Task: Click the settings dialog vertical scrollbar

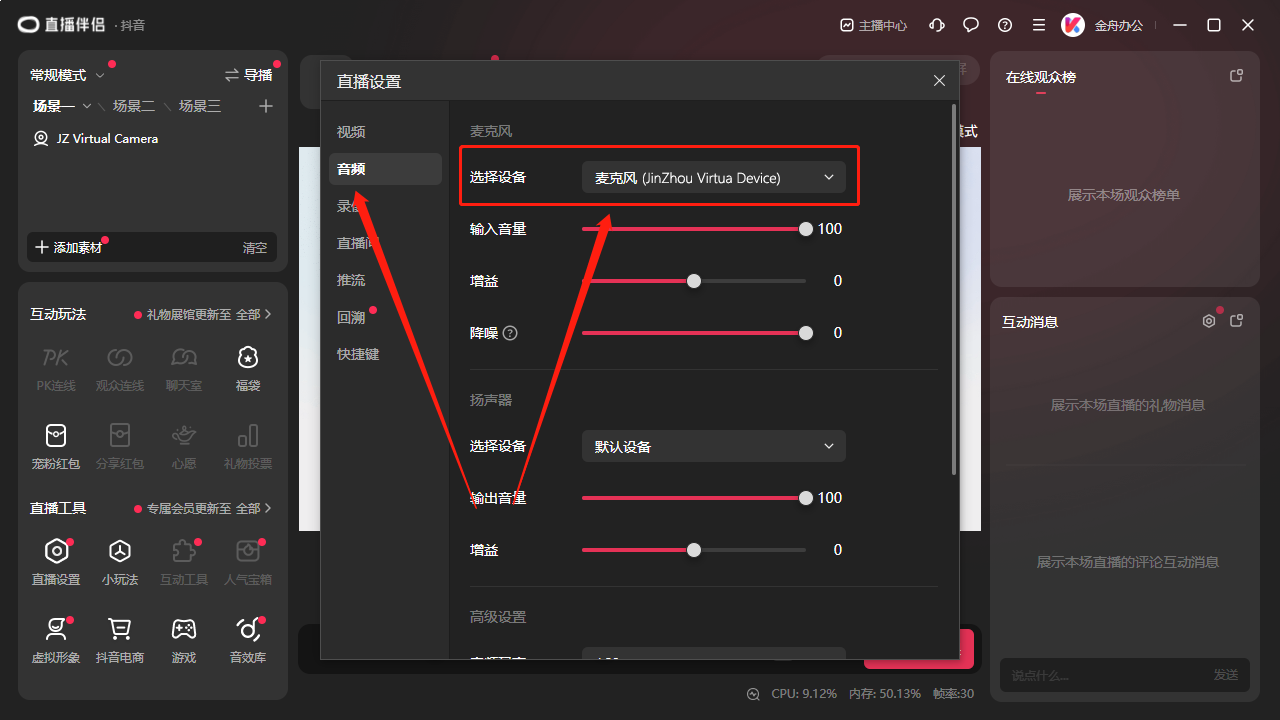Action: (953, 288)
